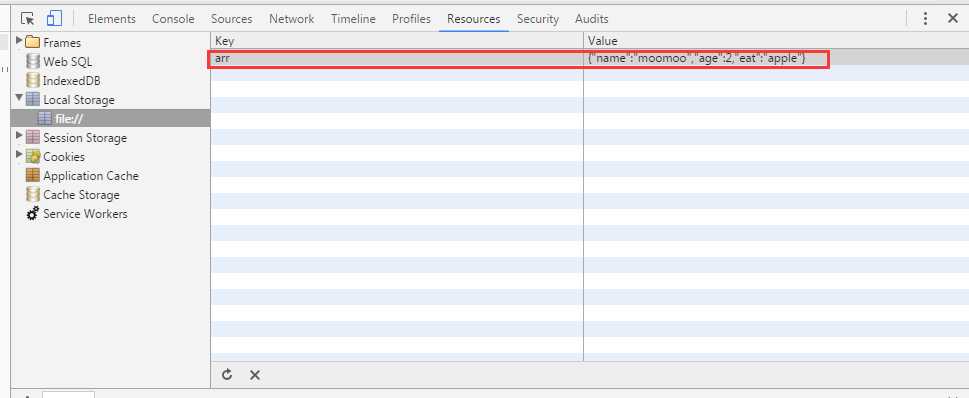Click the refresh storage icon
The image size is (969, 398).
[227, 375]
